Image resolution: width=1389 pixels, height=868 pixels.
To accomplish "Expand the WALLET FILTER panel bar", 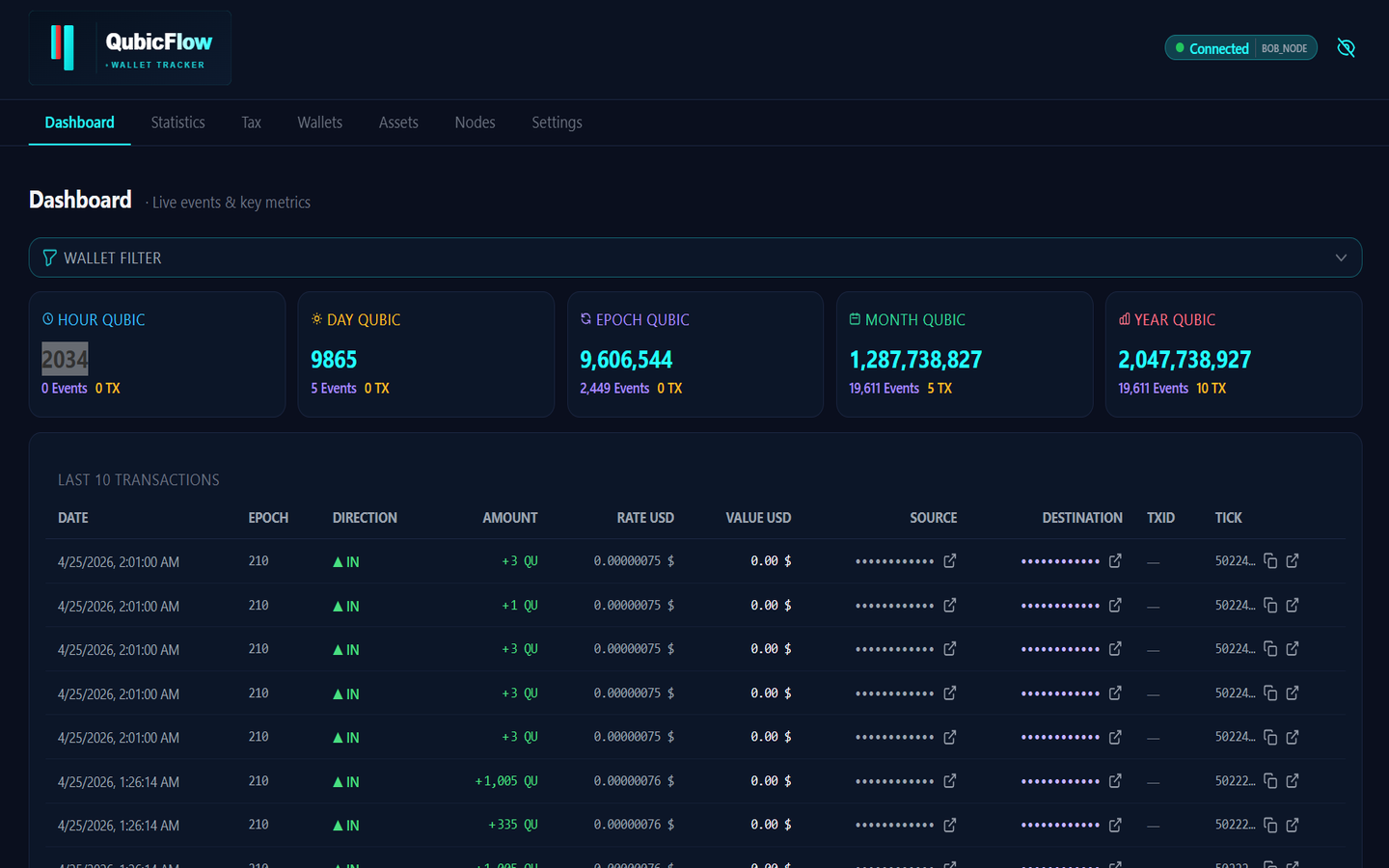I will coord(695,258).
